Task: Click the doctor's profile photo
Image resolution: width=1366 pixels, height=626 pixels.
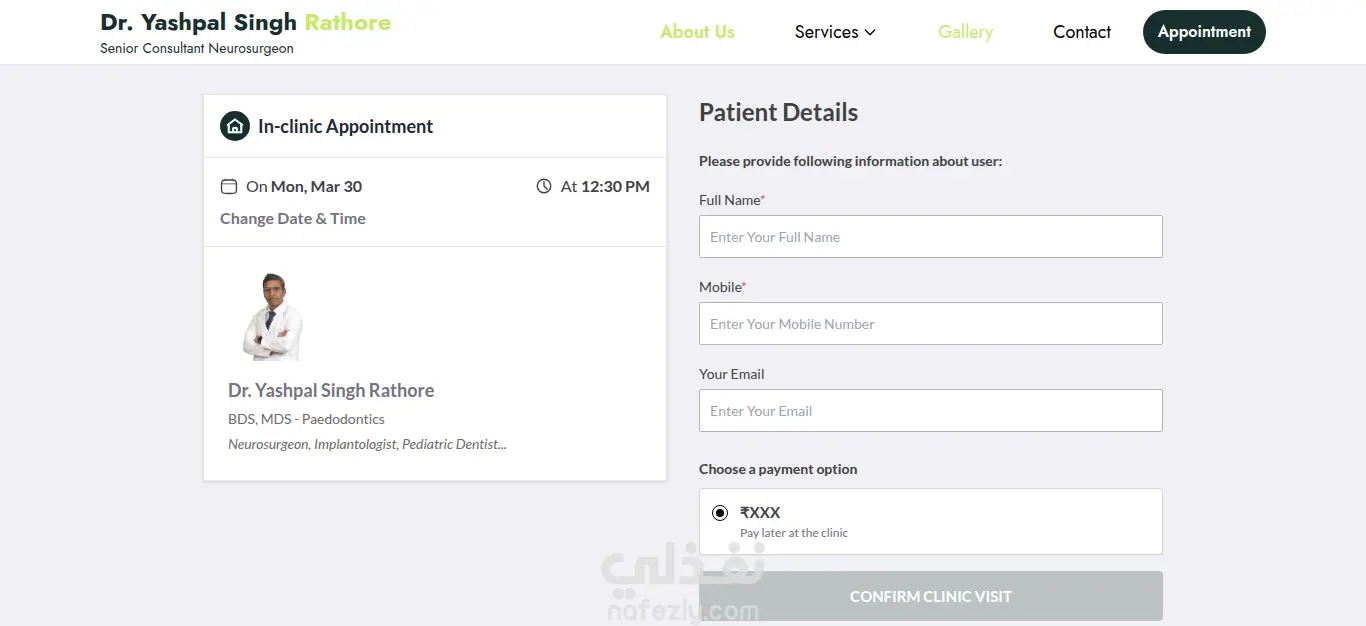Action: click(272, 317)
